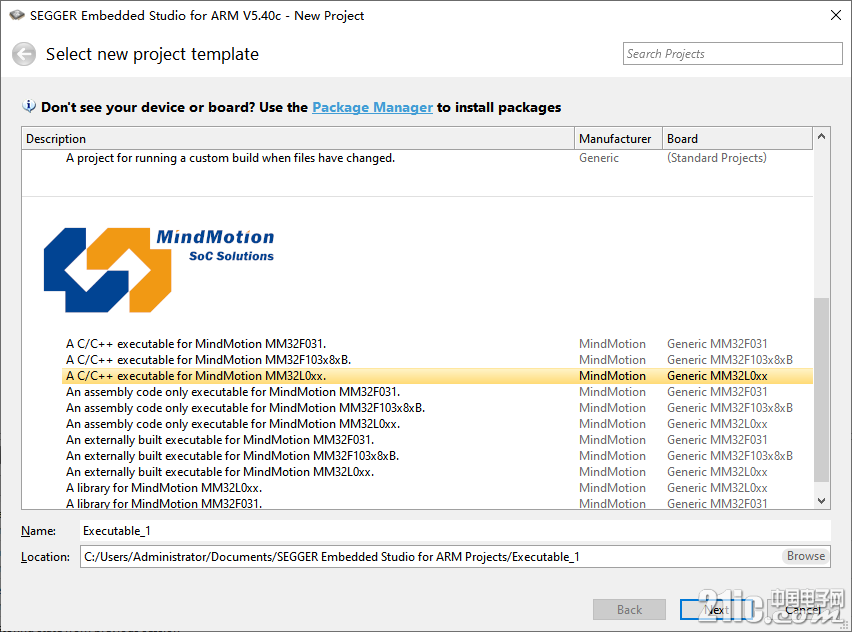Open the Package Manager link
Image resolution: width=852 pixels, height=632 pixels.
(x=372, y=107)
